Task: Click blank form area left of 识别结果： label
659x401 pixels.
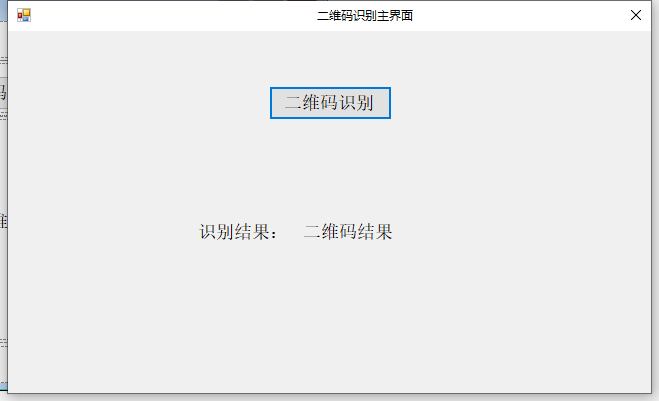Action: [100, 232]
